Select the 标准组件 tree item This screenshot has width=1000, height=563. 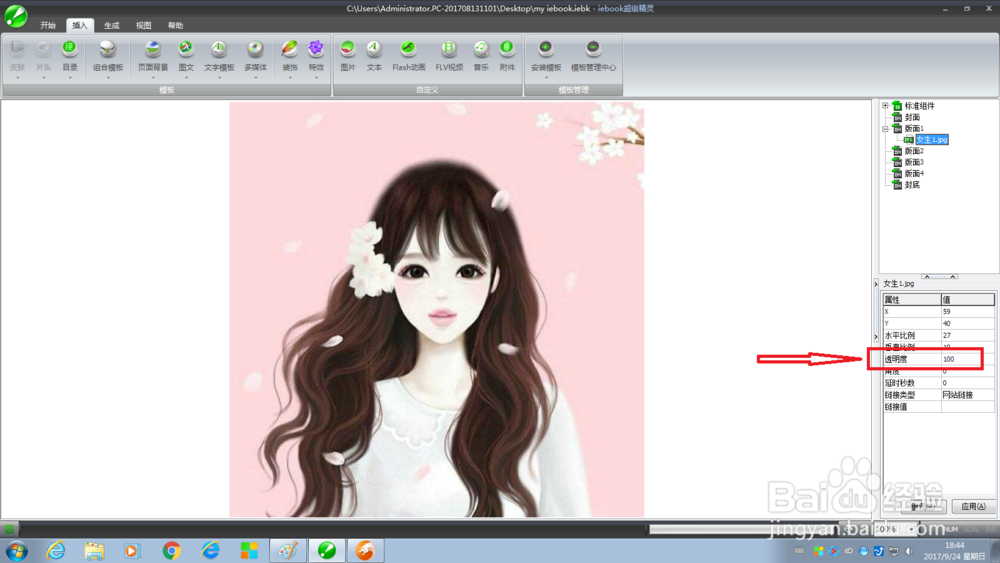(919, 106)
